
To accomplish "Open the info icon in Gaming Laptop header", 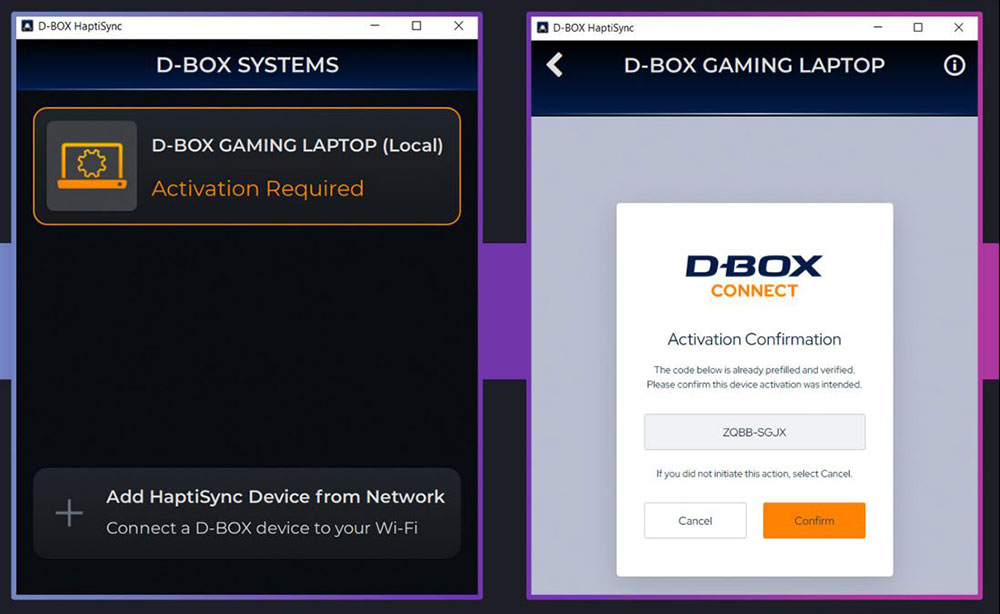I will tap(954, 65).
